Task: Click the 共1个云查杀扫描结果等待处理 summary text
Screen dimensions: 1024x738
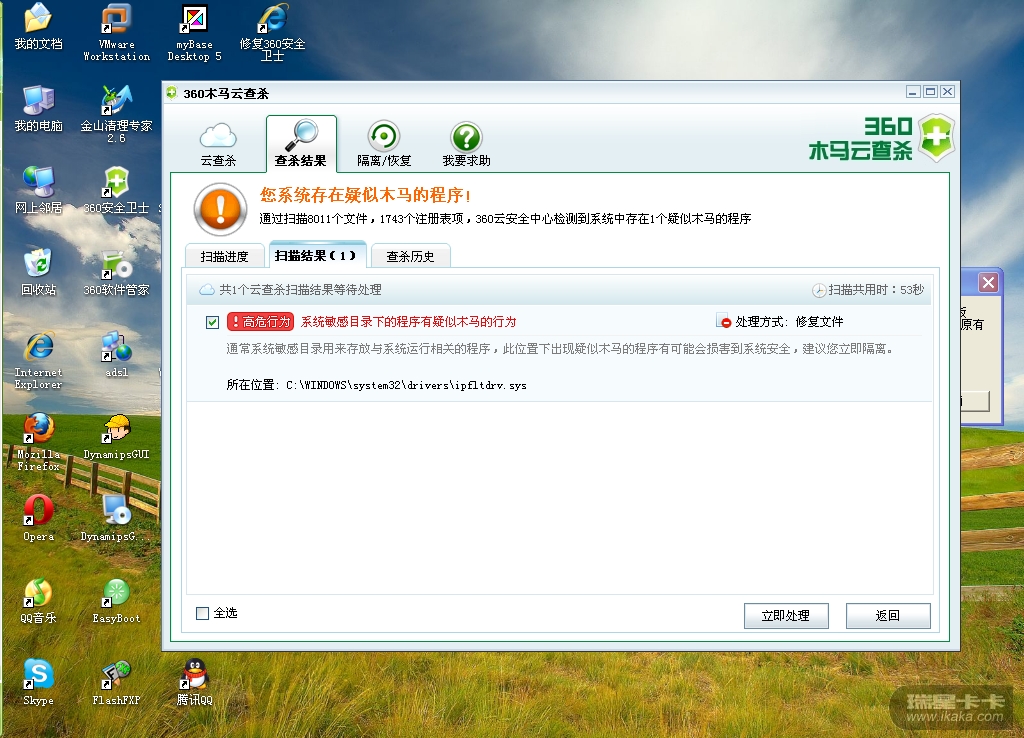Action: 300,289
